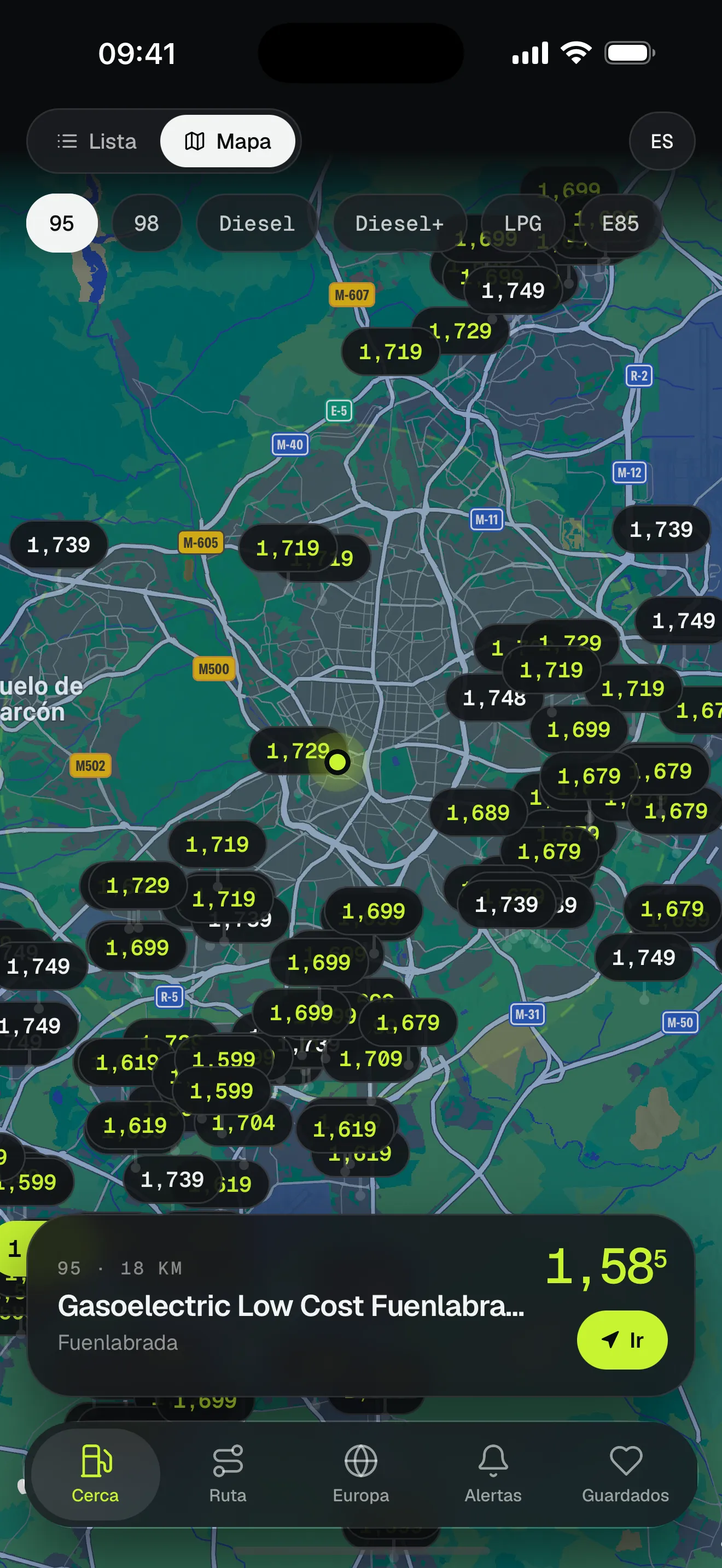
Task: Tap the 09:41 clock in status bar
Action: [x=138, y=54]
